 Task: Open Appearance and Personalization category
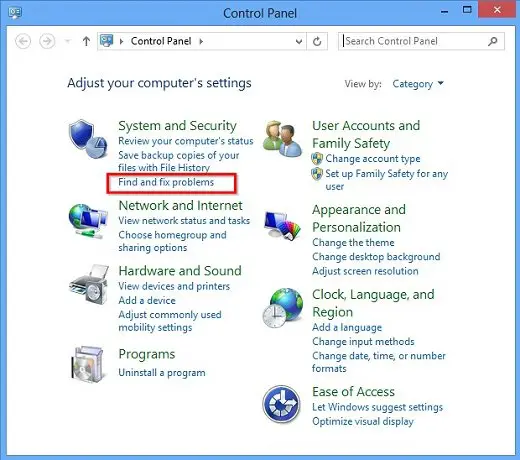click(x=359, y=219)
